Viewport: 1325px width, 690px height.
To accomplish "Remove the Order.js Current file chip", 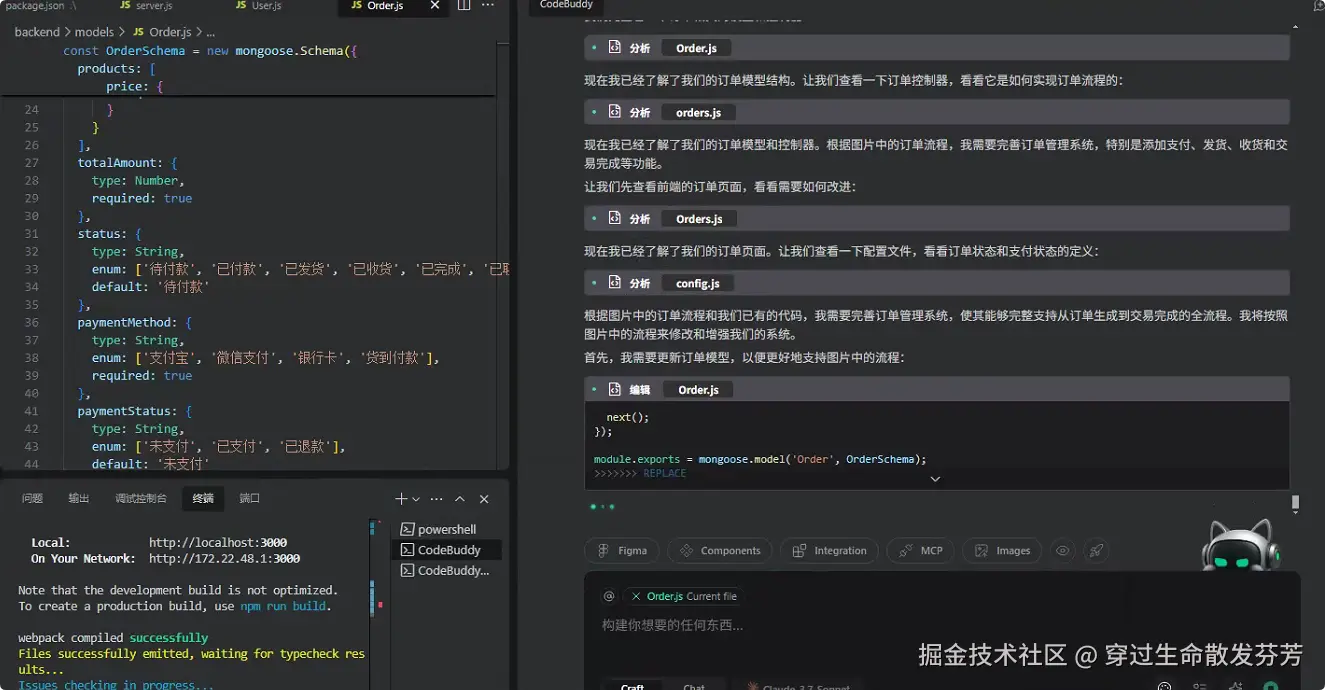I will tap(636, 595).
